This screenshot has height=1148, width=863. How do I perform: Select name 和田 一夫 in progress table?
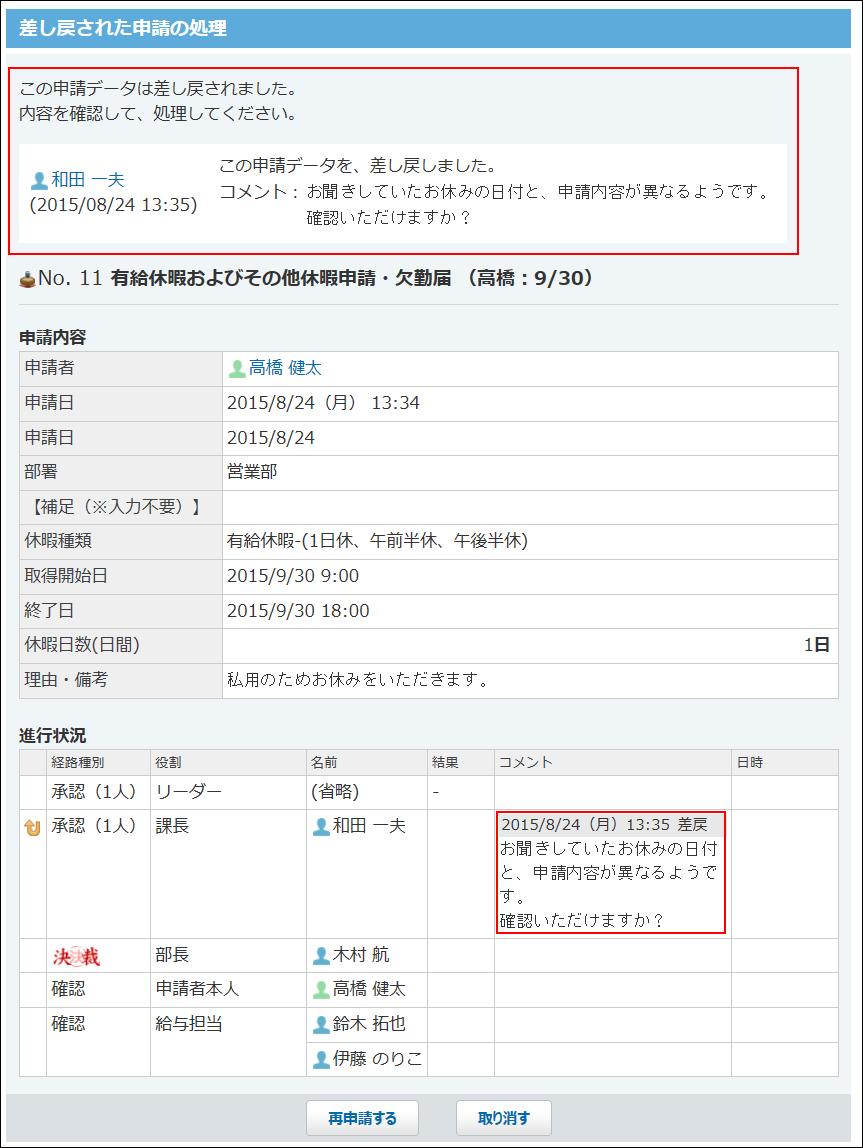pyautogui.click(x=369, y=826)
